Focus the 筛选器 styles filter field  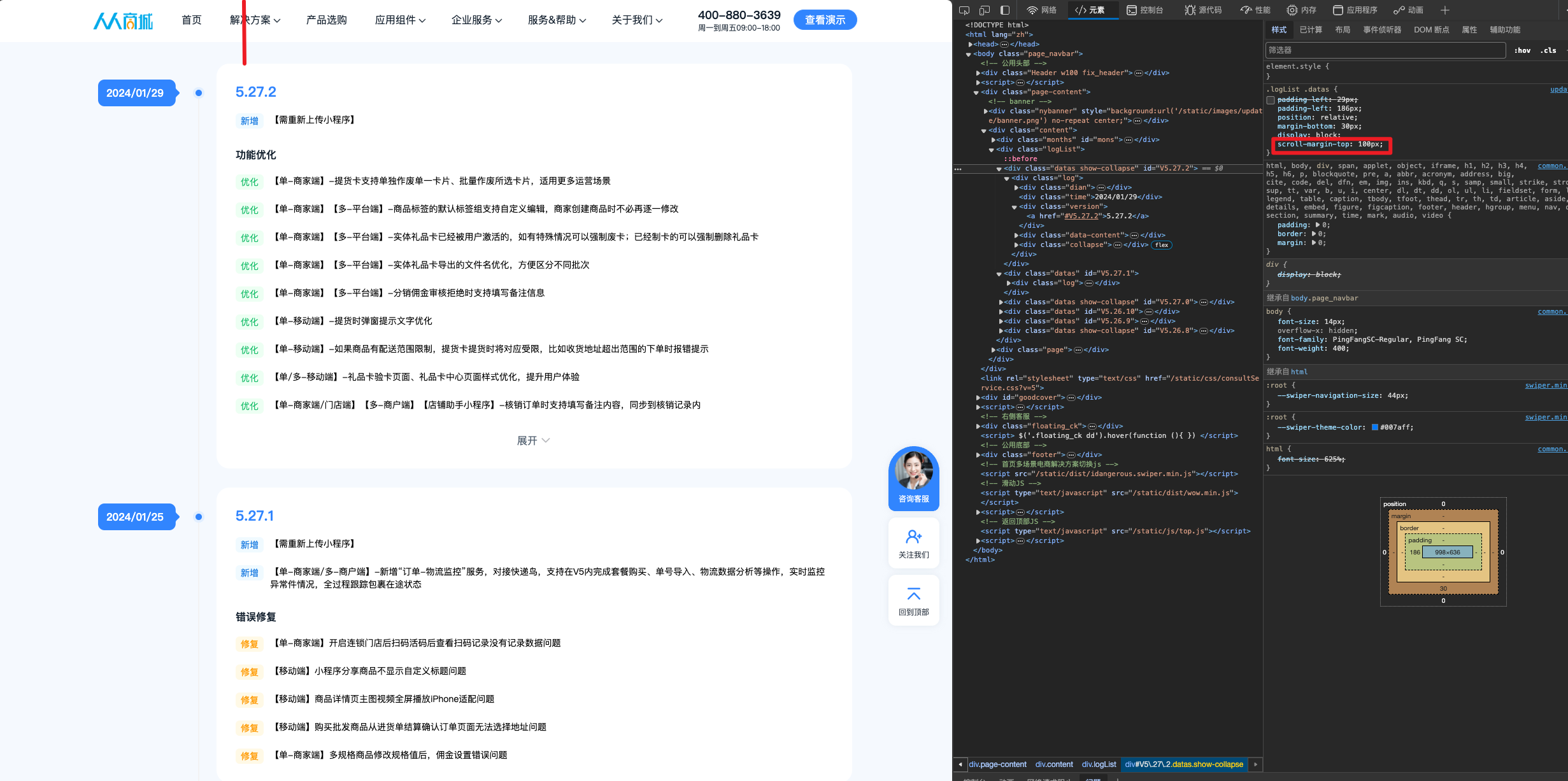1386,50
